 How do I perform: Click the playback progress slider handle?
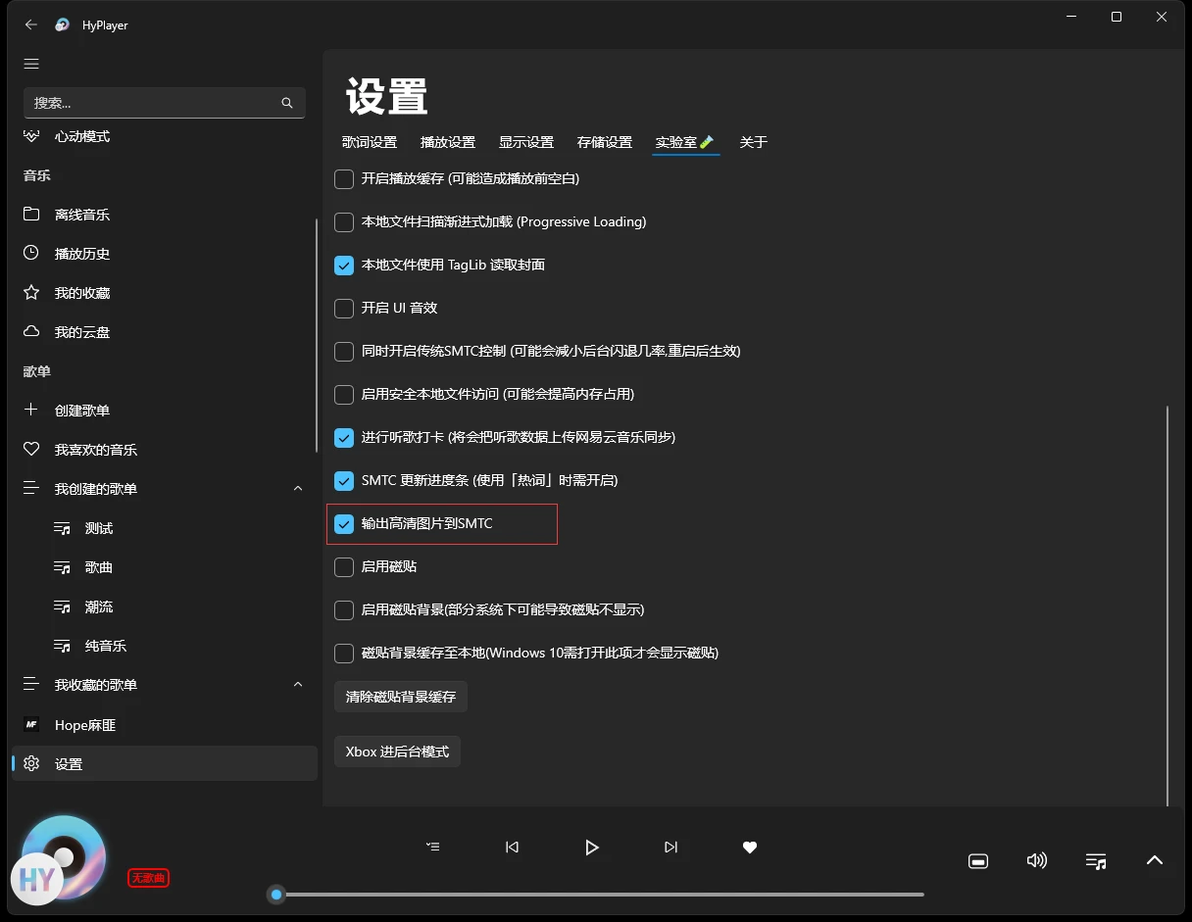[277, 895]
